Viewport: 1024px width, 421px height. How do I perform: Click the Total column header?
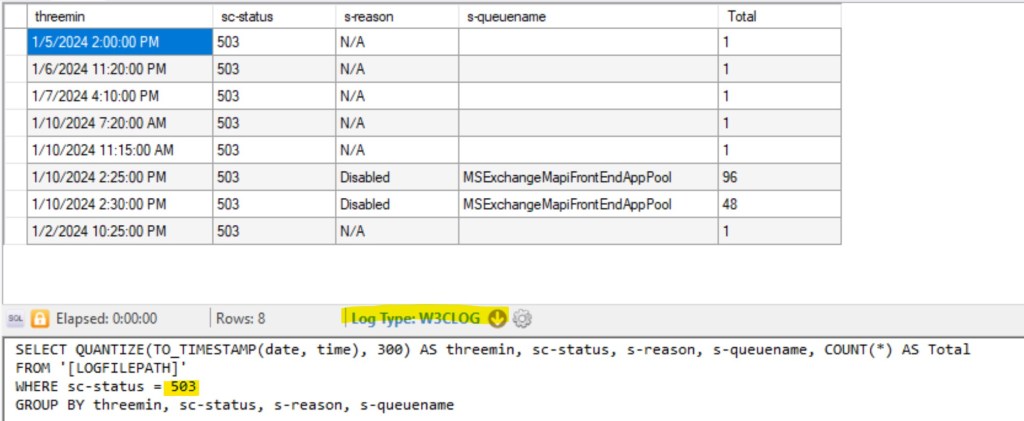[778, 16]
